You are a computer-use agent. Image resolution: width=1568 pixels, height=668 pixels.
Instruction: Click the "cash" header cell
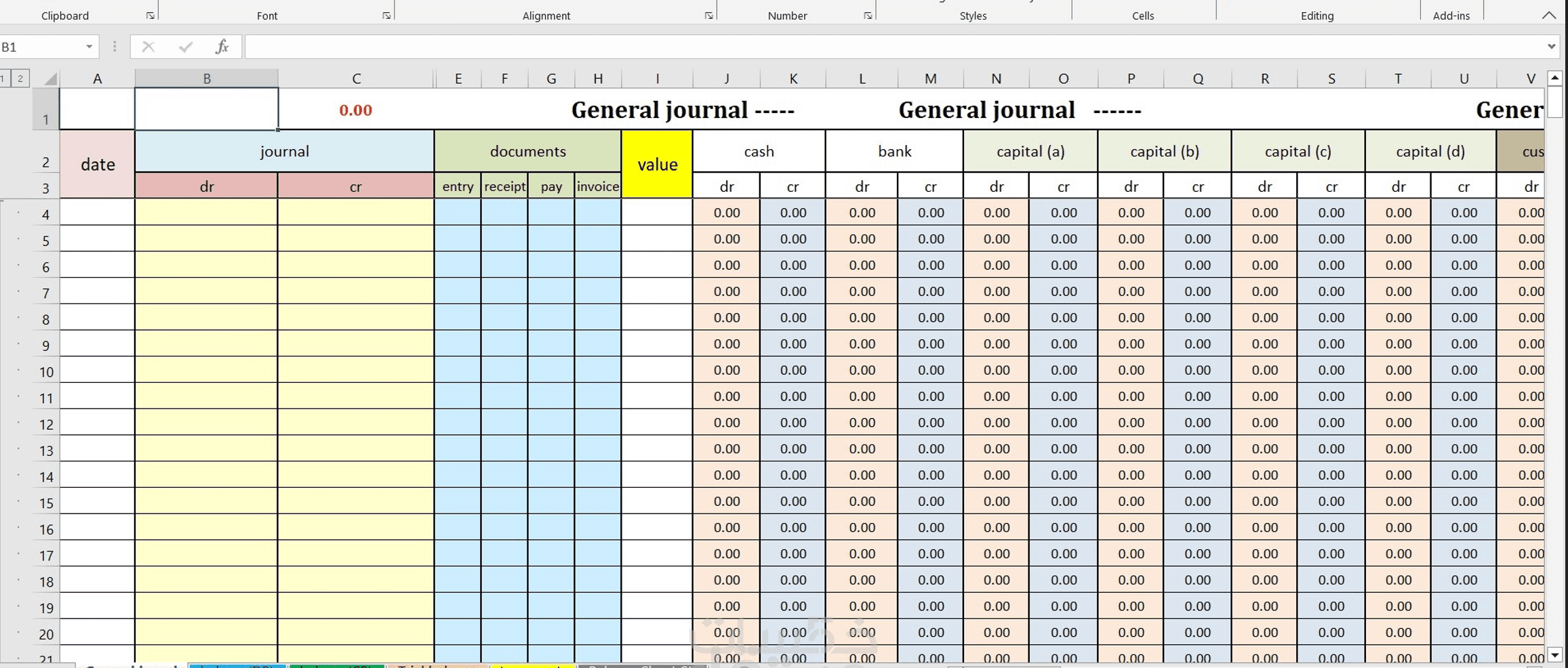[759, 151]
